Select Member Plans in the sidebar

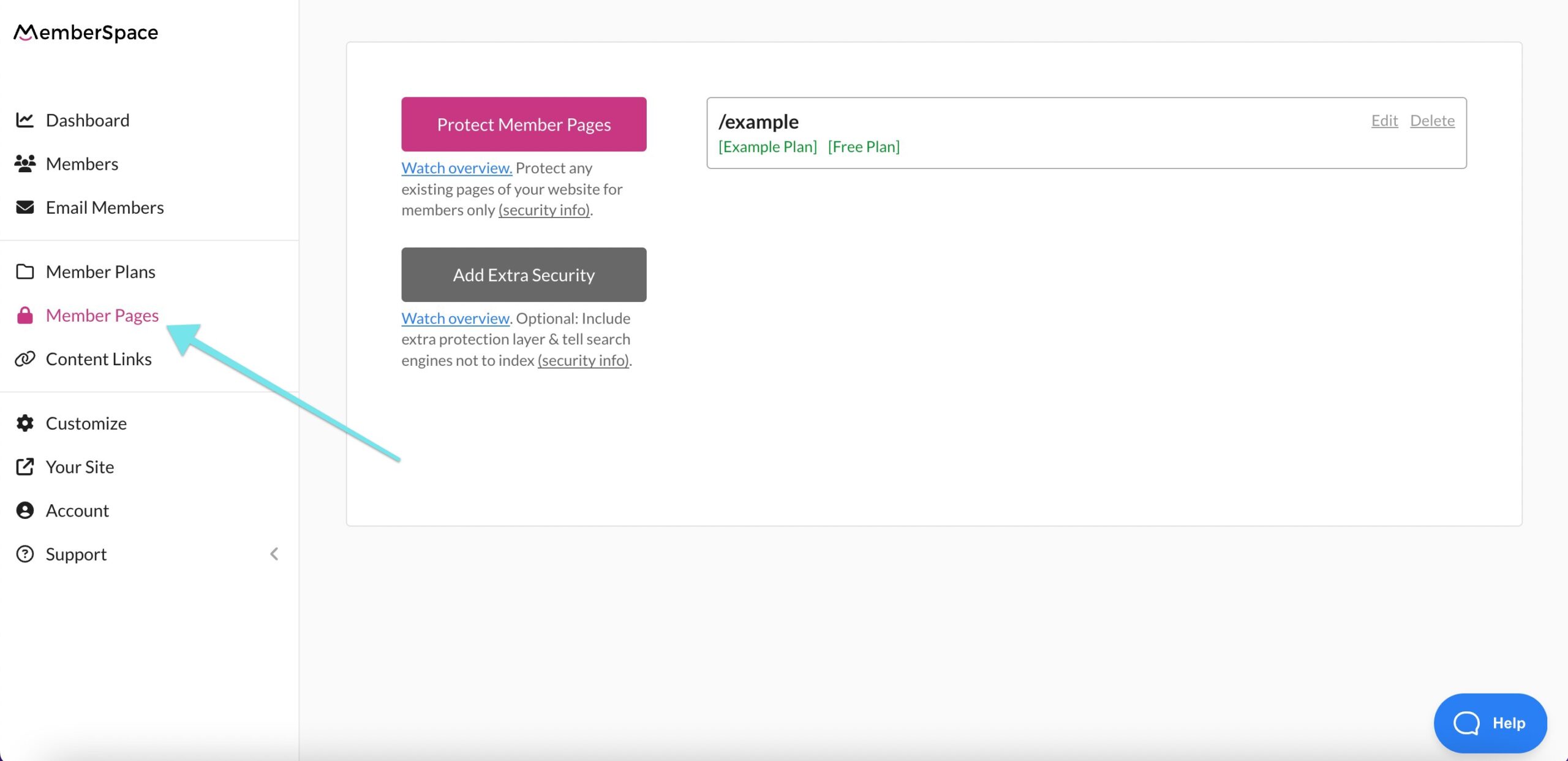click(100, 271)
